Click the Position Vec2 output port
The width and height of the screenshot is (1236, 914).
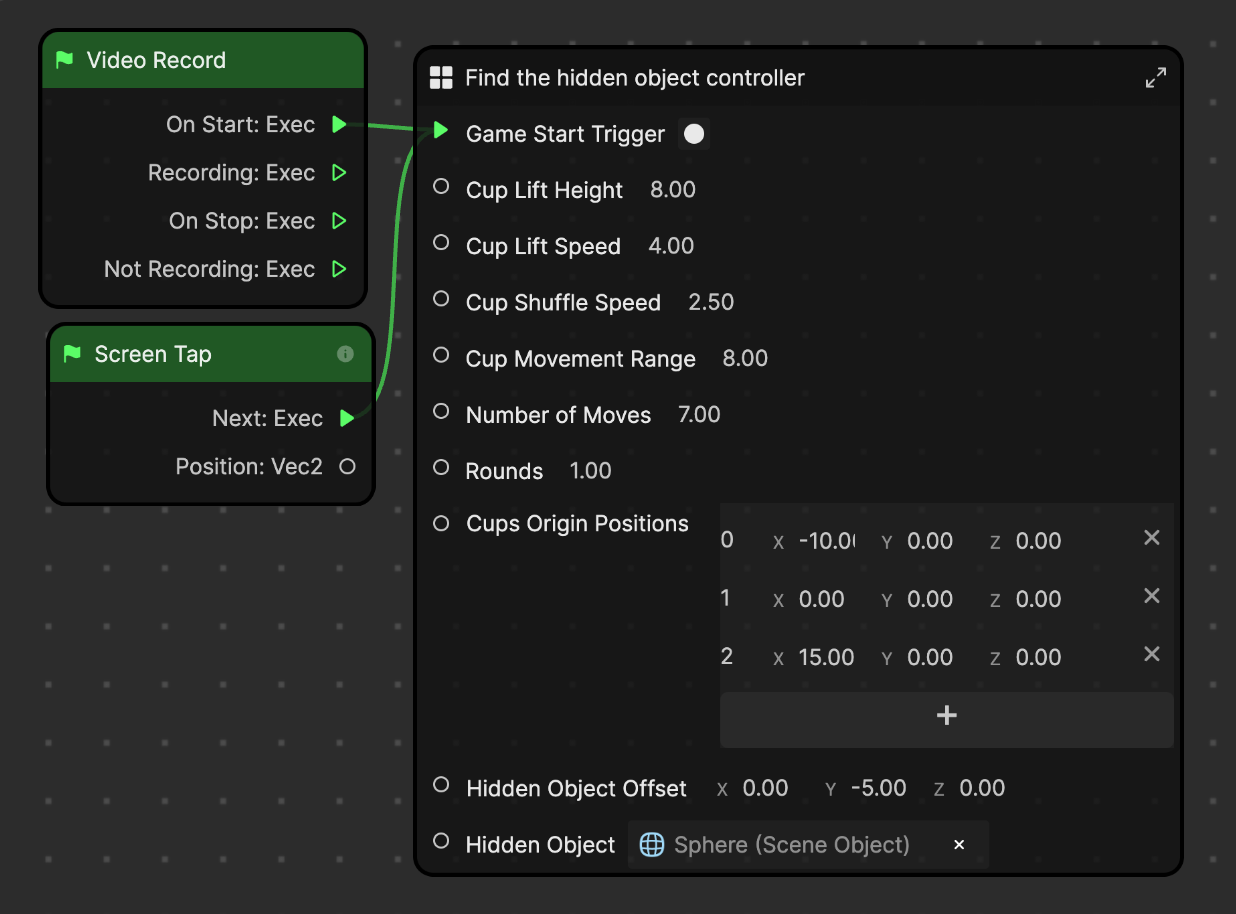coord(347,466)
